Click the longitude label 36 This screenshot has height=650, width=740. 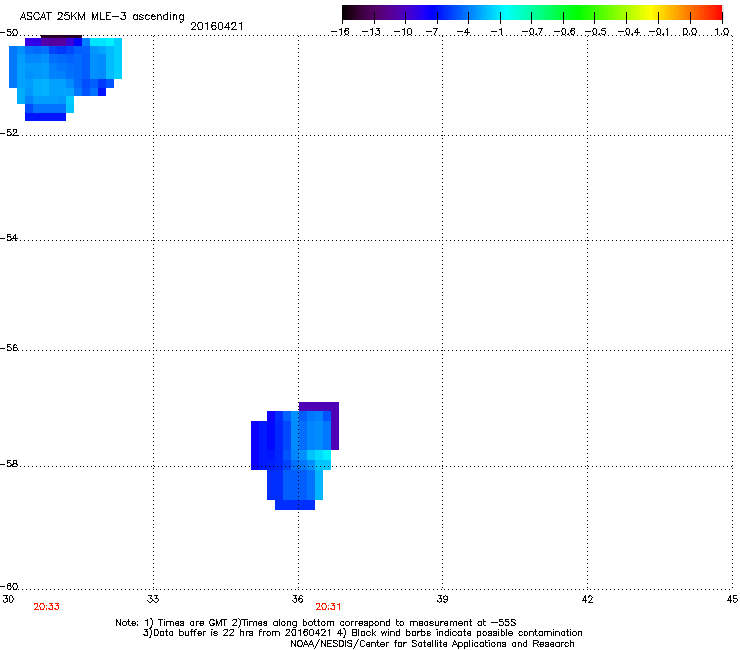(x=297, y=599)
